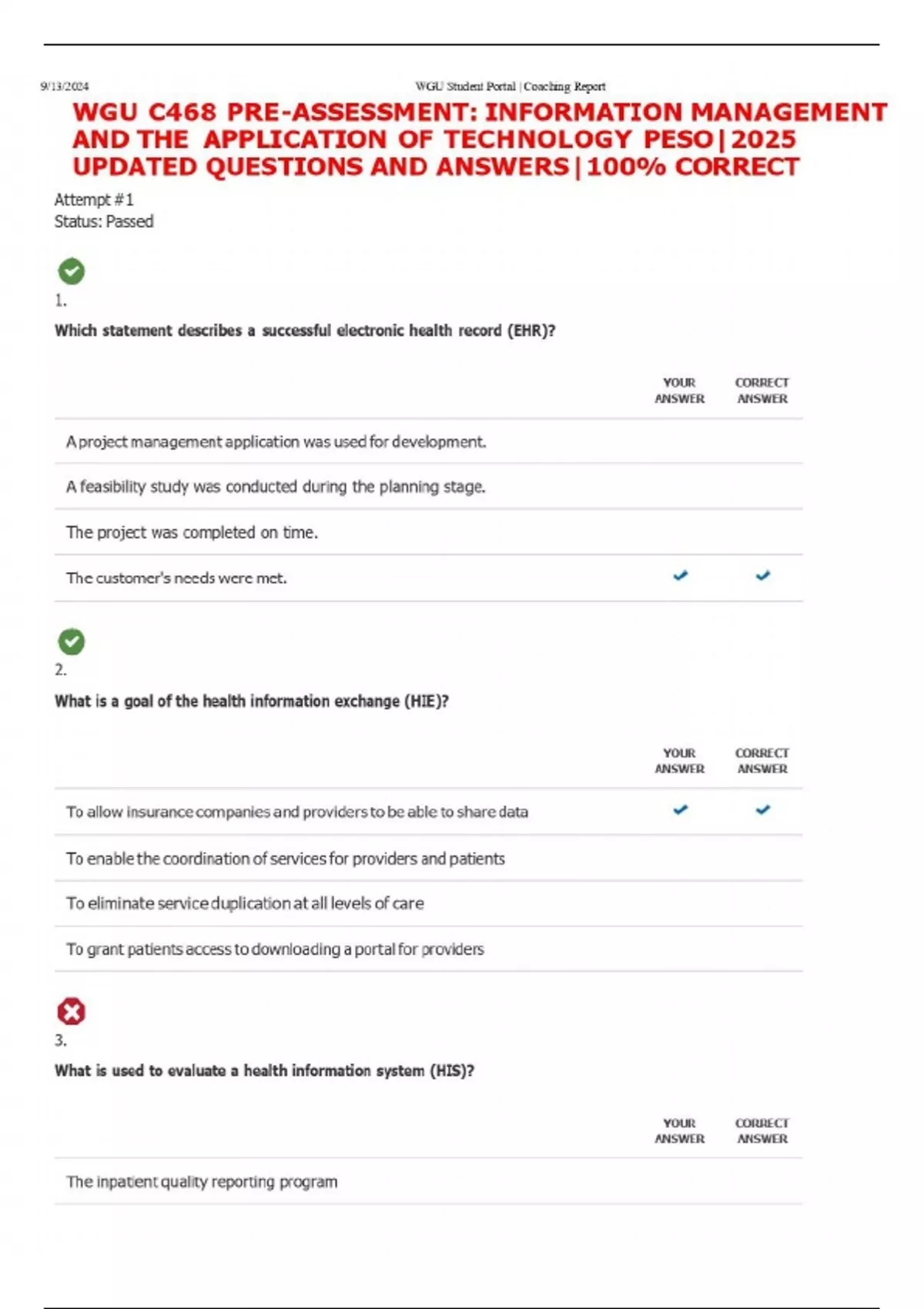The width and height of the screenshot is (924, 1309).
Task: Select "The project was completed on time" option
Action: pos(192,532)
